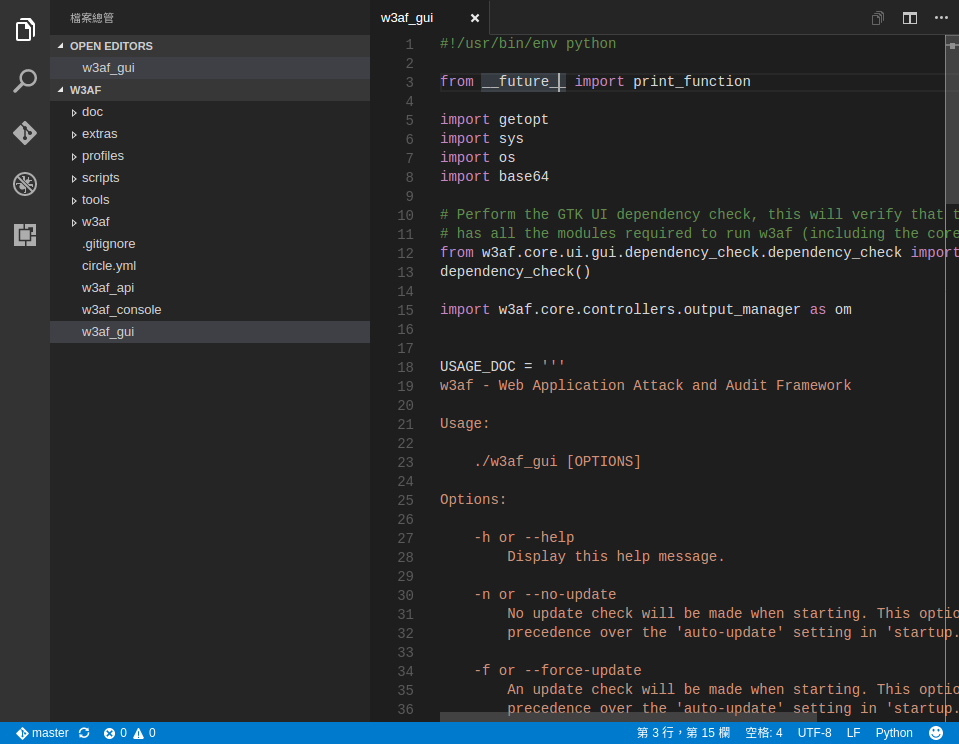Expand the scripts folder

pyautogui.click(x=100, y=178)
